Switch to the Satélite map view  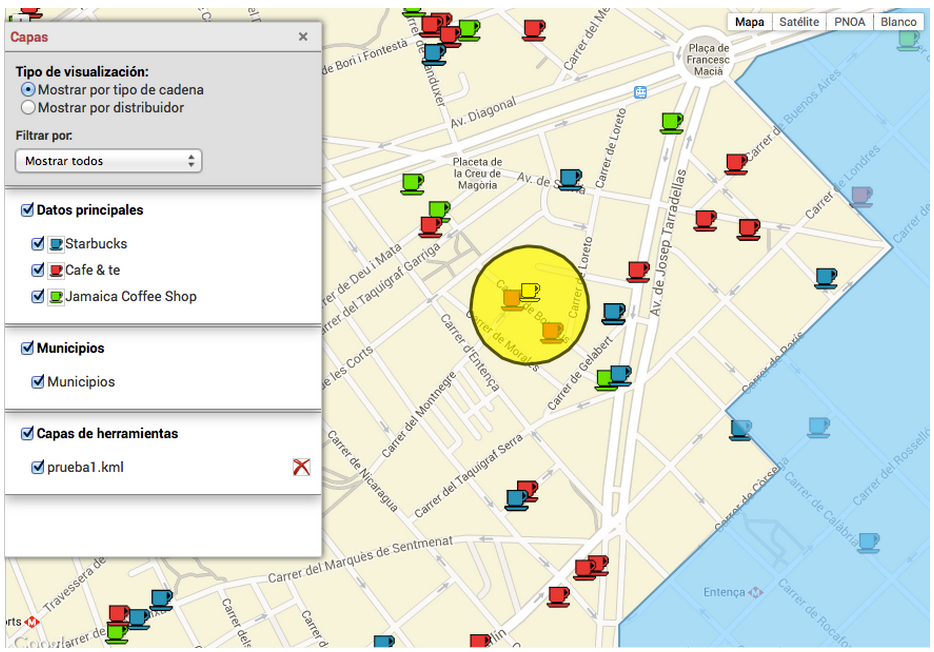coord(798,22)
